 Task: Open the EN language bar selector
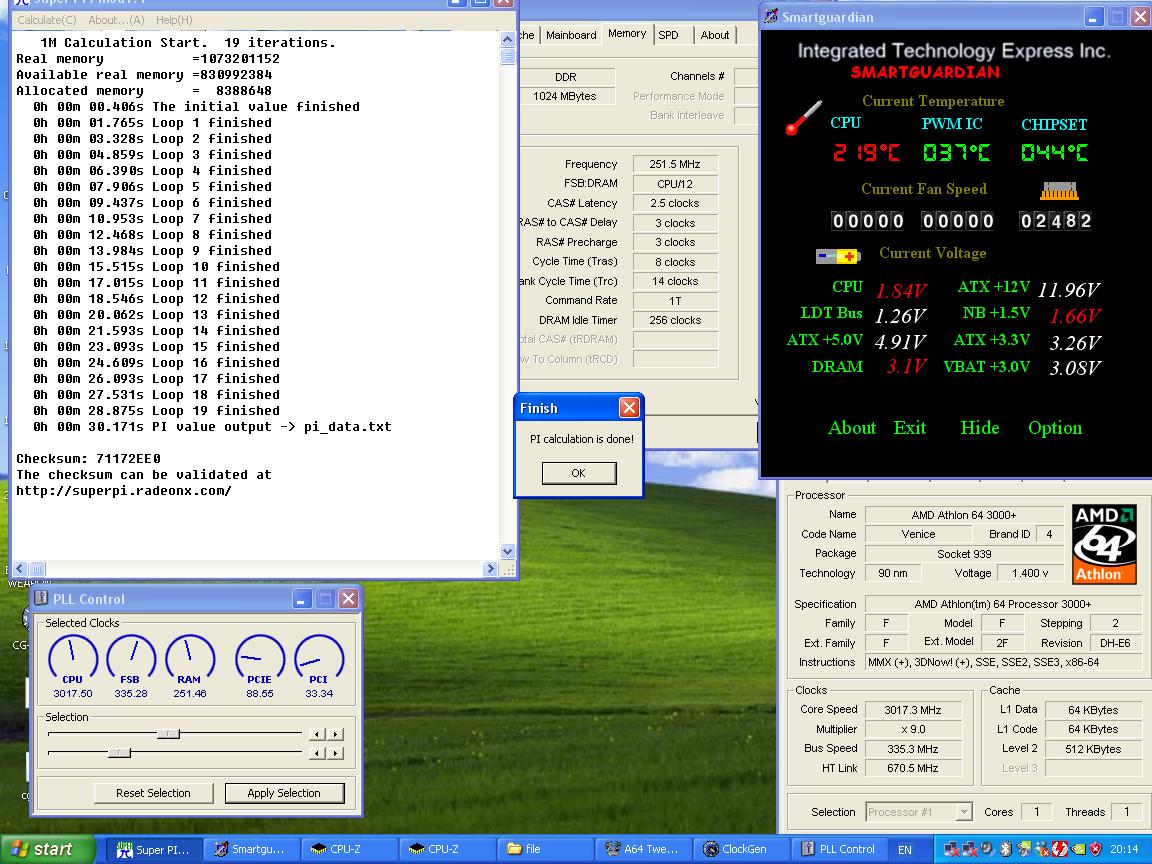[904, 850]
